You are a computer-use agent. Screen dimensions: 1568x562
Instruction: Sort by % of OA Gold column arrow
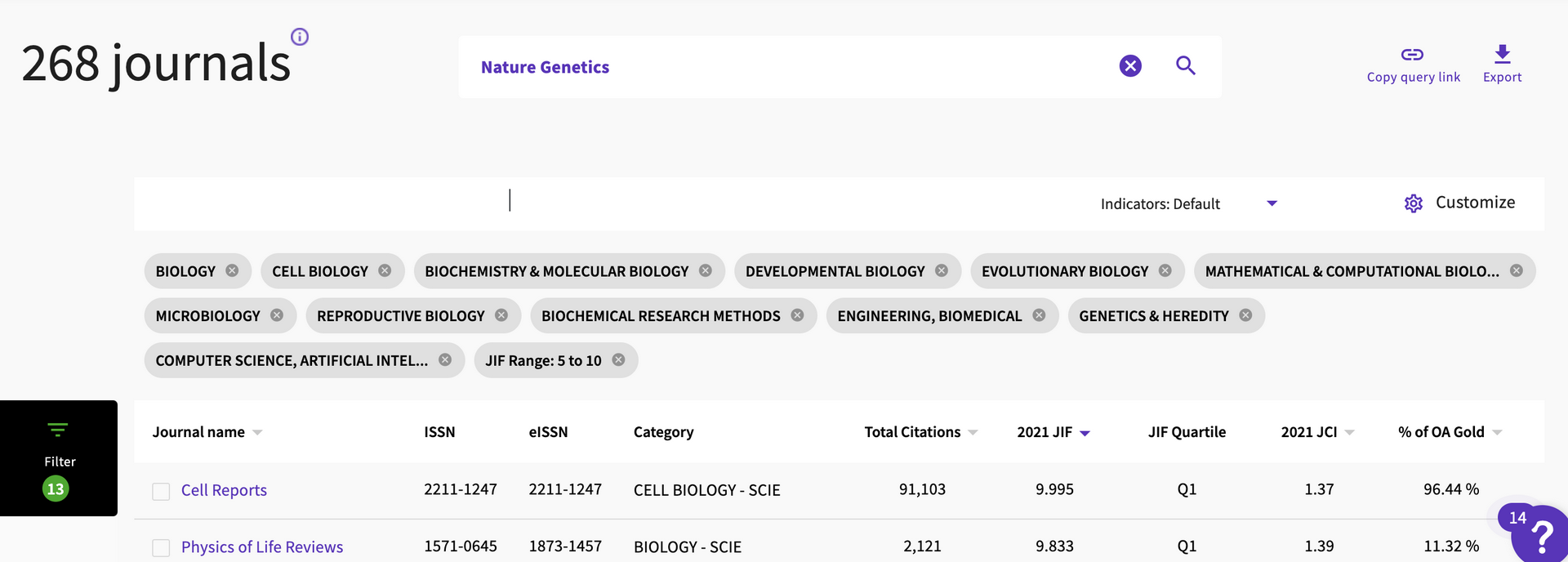tap(1497, 433)
